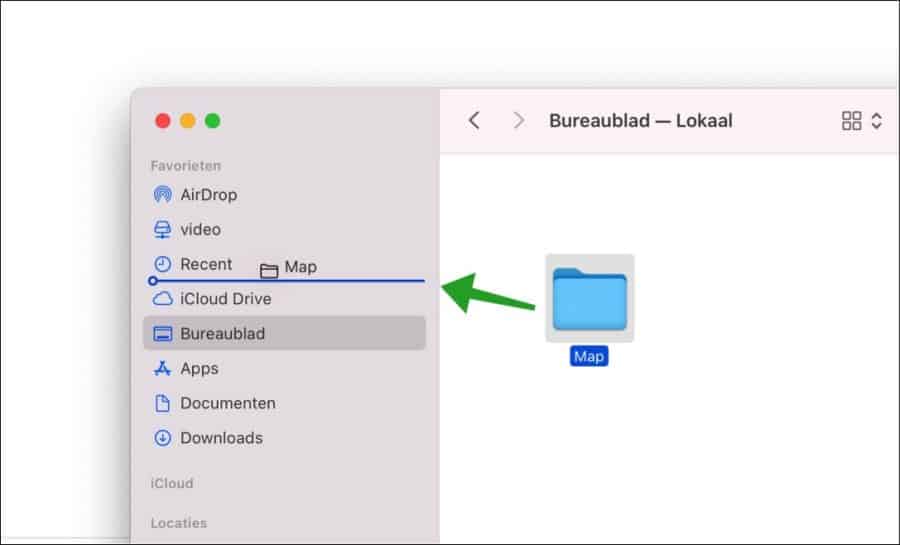Click the Downloads arrow icon
The height and width of the screenshot is (545, 900).
[162, 438]
